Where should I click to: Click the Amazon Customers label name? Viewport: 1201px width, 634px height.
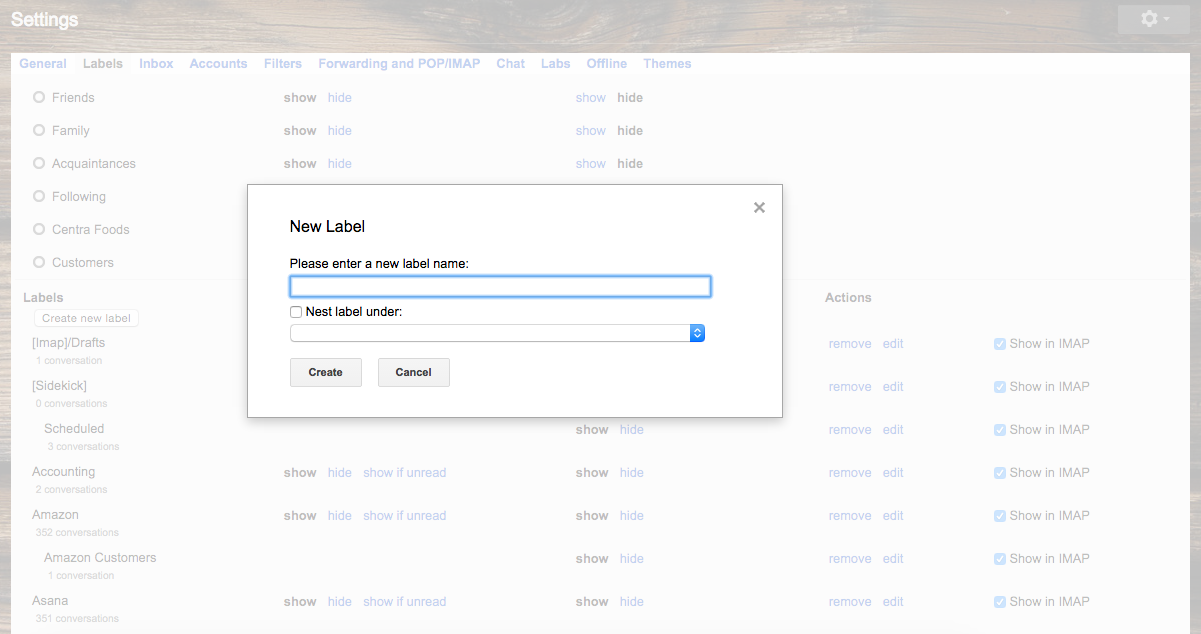point(100,557)
